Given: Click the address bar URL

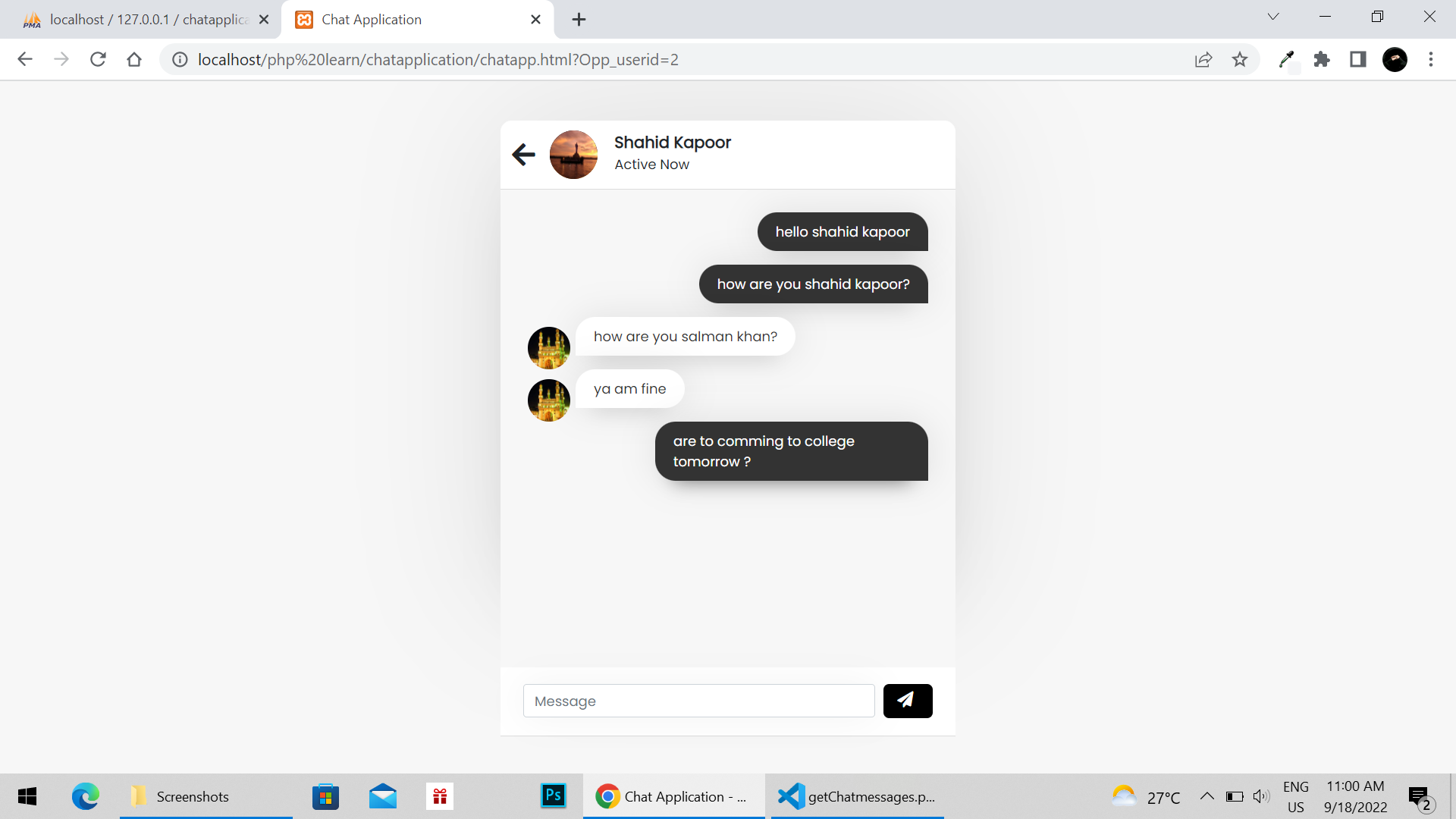Looking at the screenshot, I should point(438,59).
